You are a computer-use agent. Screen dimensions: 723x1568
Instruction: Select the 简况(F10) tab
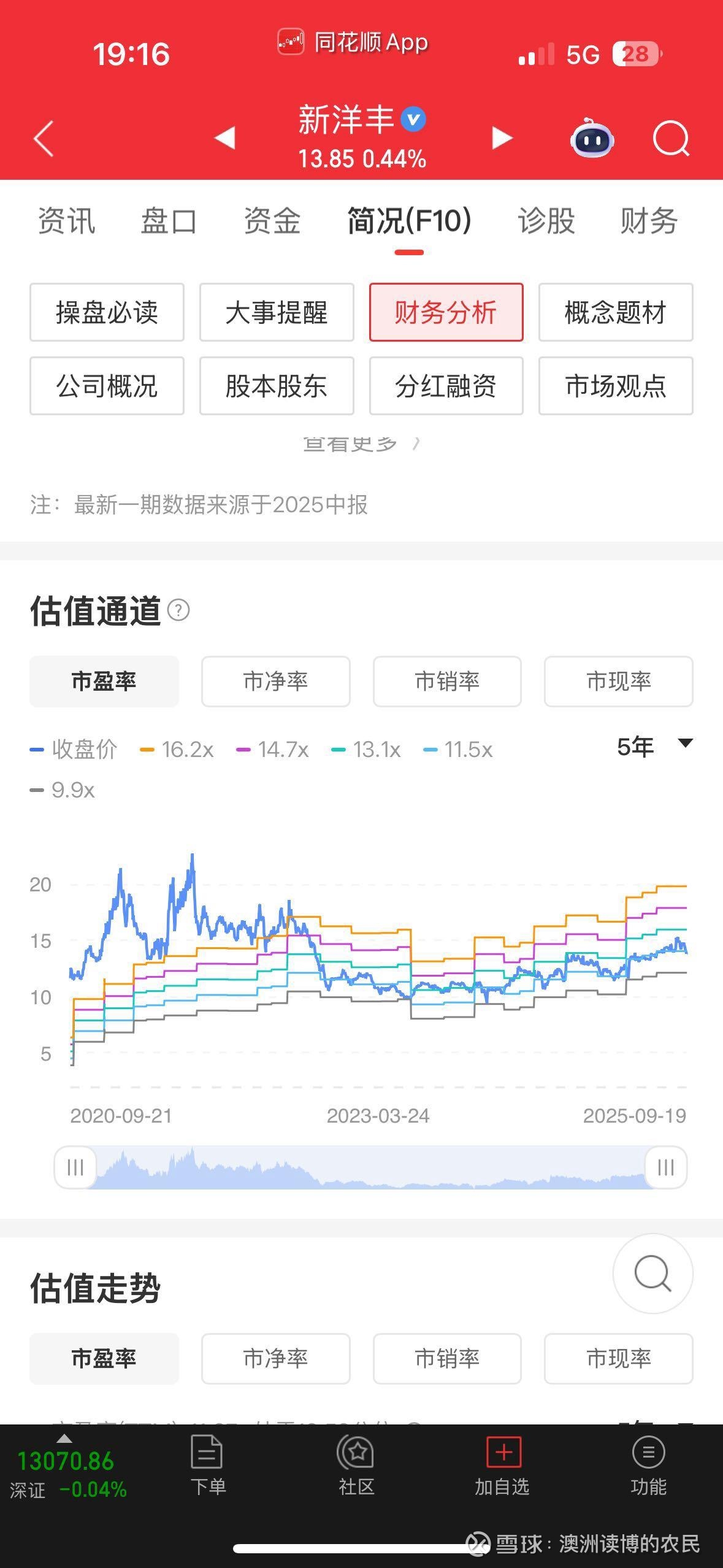pos(409,221)
